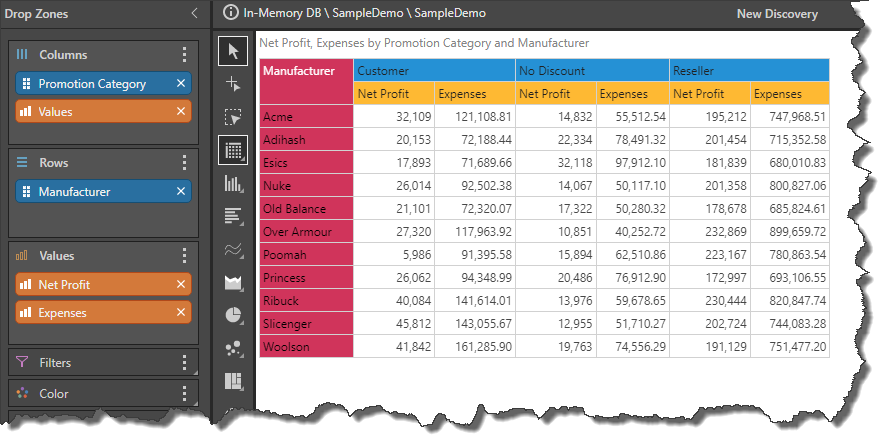Image resolution: width=892 pixels, height=448 pixels.
Task: Collapse the Drop Zones panel
Action: coord(194,14)
